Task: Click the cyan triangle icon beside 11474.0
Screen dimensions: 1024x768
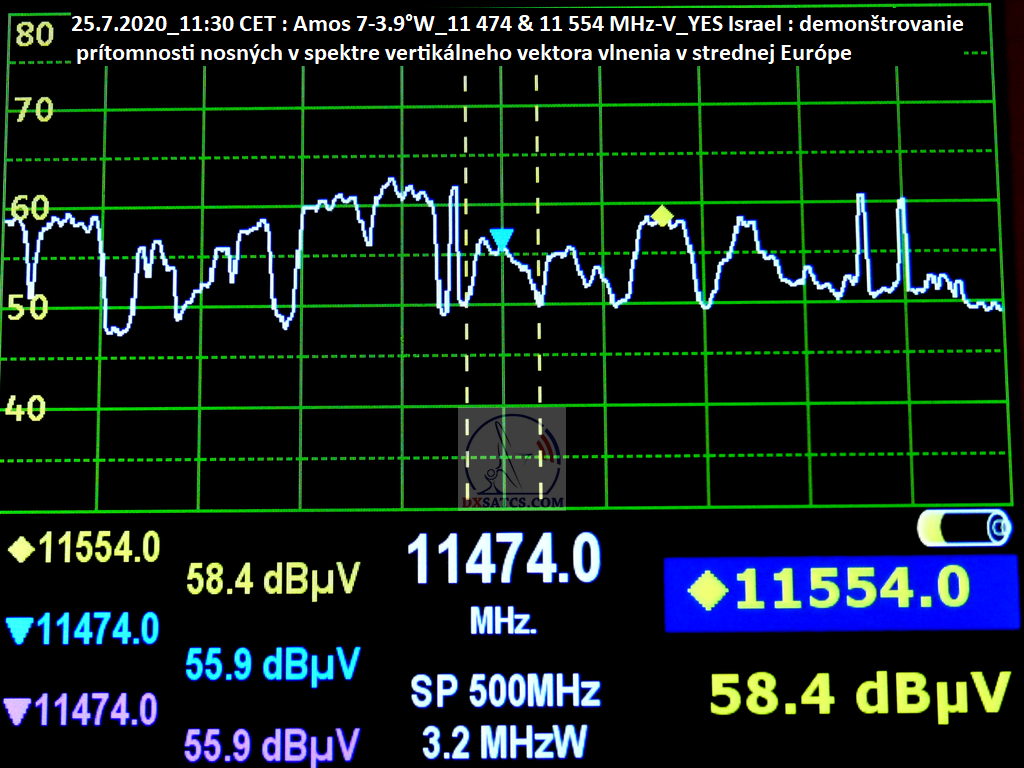Action: [19, 631]
